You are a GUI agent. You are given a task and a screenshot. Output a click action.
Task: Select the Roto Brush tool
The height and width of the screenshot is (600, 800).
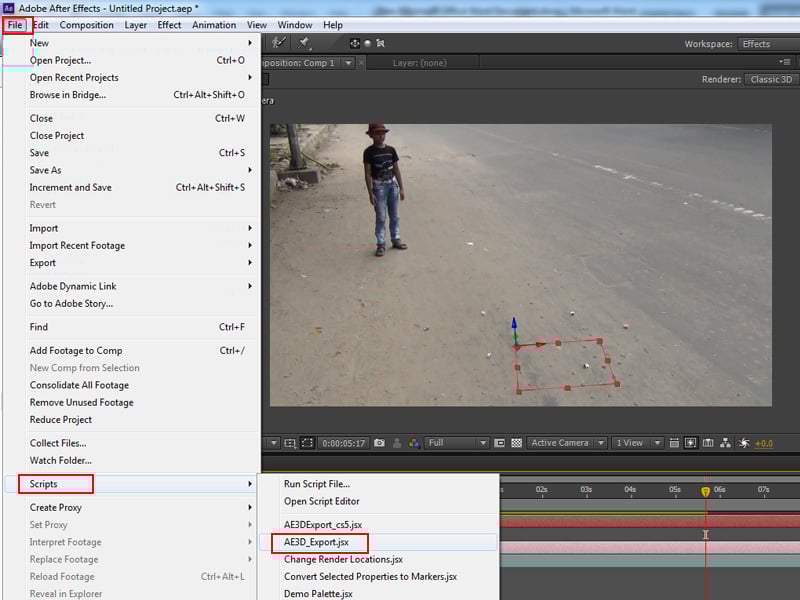click(279, 43)
